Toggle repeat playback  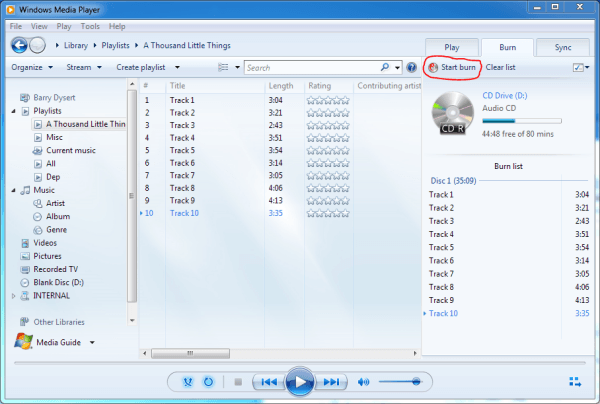[208, 382]
